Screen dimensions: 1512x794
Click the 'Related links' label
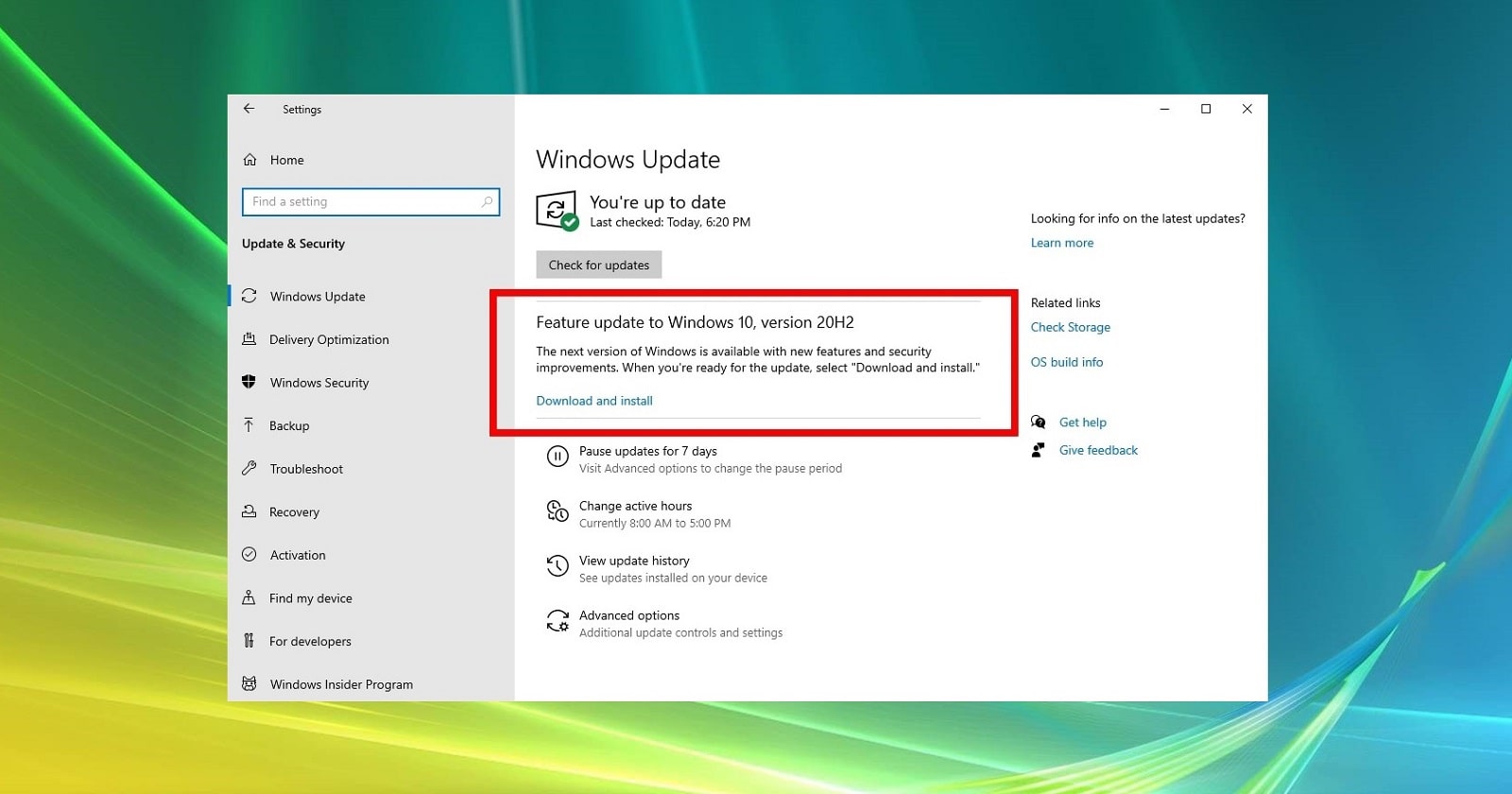coord(1065,302)
